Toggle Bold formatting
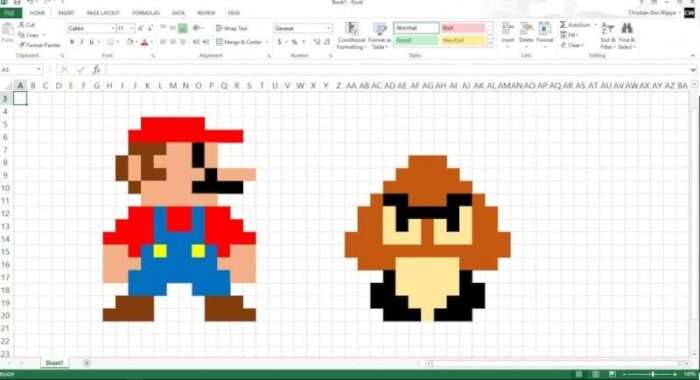The width and height of the screenshot is (700, 380). [72, 42]
